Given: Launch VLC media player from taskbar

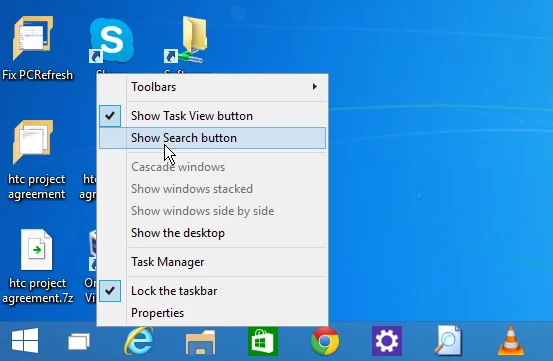Looking at the screenshot, I should point(511,341).
